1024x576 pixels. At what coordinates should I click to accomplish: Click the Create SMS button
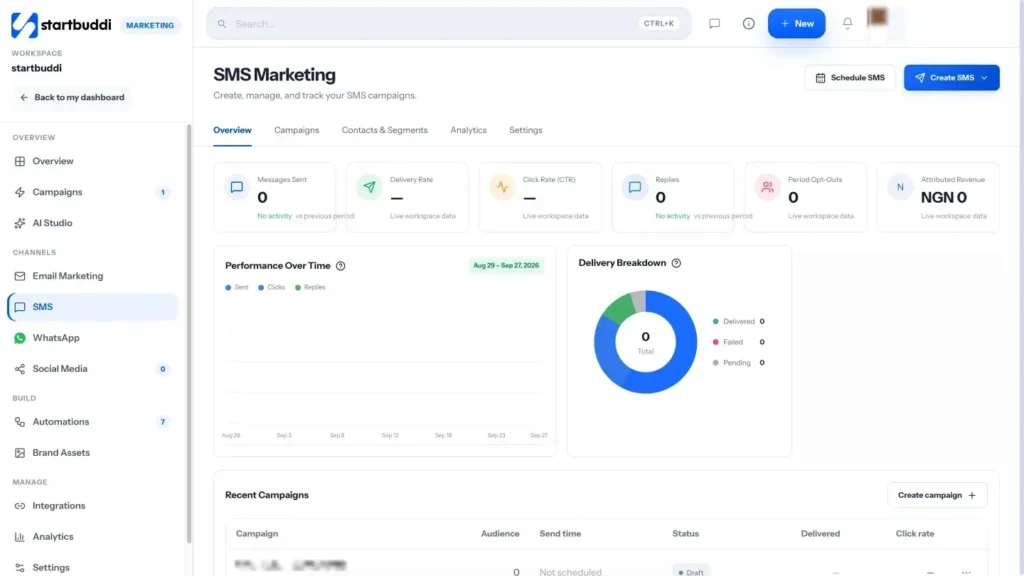[x=952, y=78]
